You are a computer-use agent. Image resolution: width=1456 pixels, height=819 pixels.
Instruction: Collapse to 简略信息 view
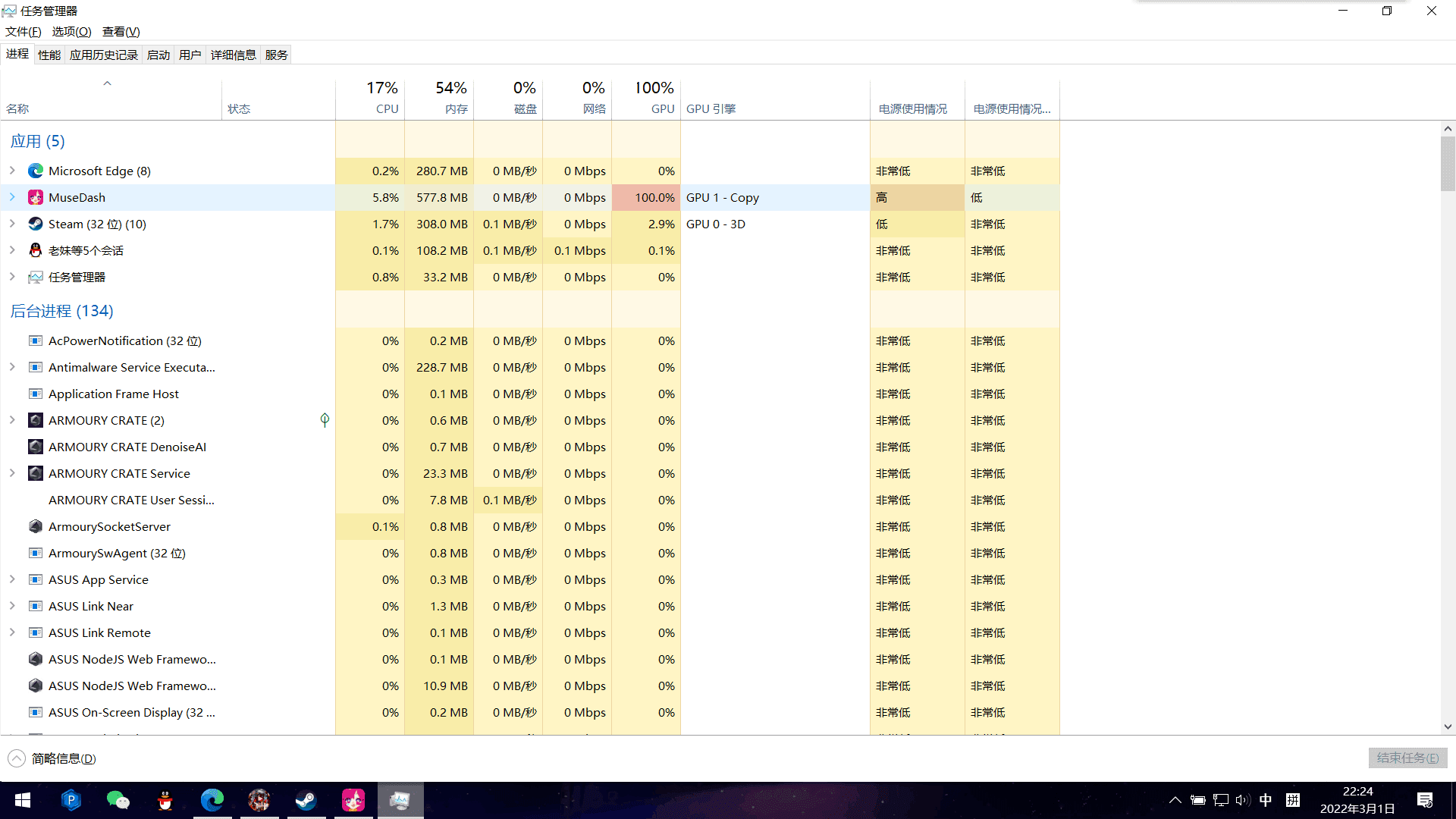tap(52, 758)
